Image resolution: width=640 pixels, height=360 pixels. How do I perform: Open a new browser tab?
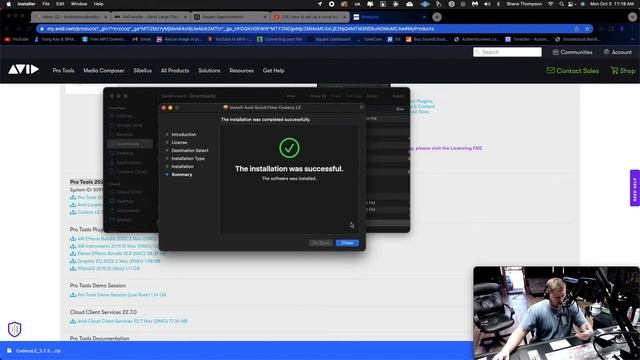[x=437, y=17]
